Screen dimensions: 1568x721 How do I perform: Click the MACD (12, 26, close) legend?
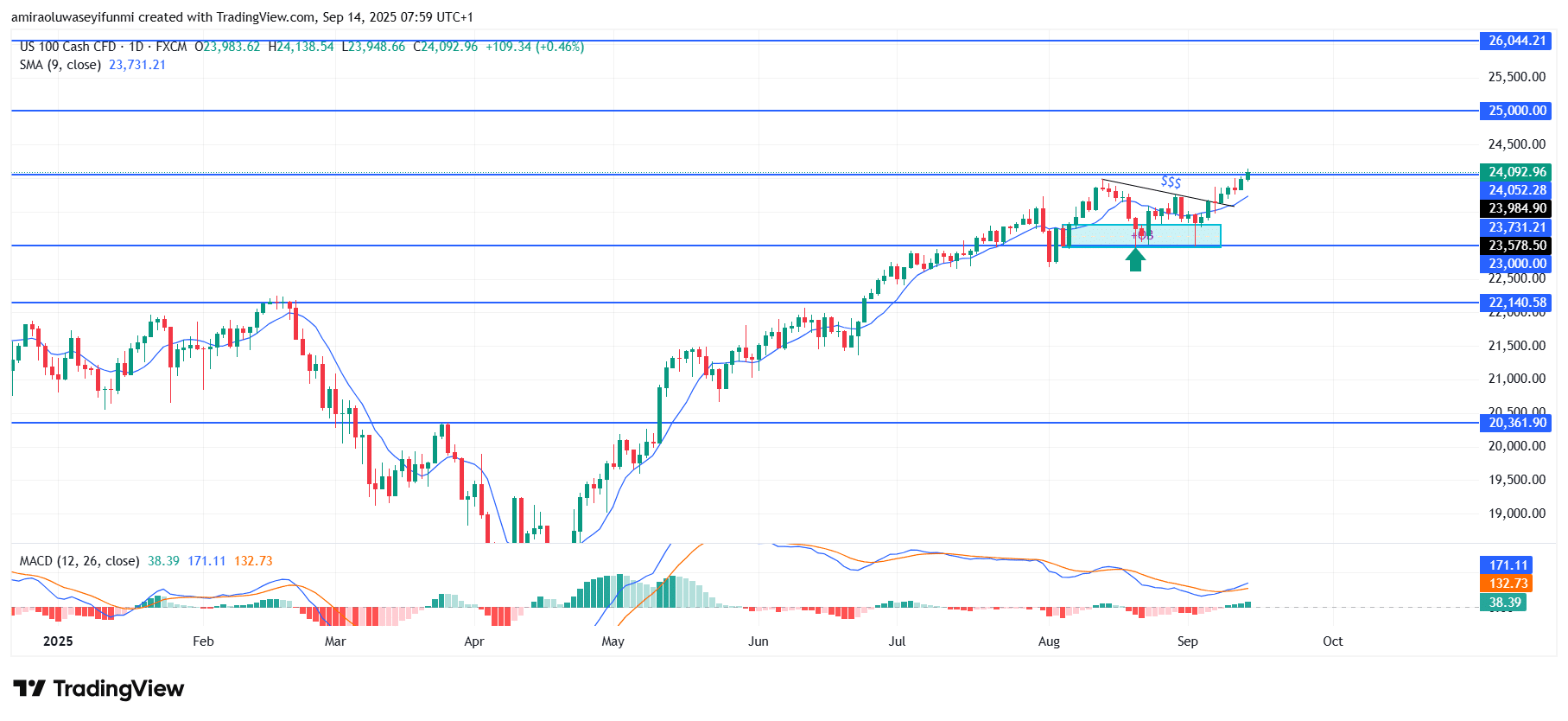coord(79,561)
